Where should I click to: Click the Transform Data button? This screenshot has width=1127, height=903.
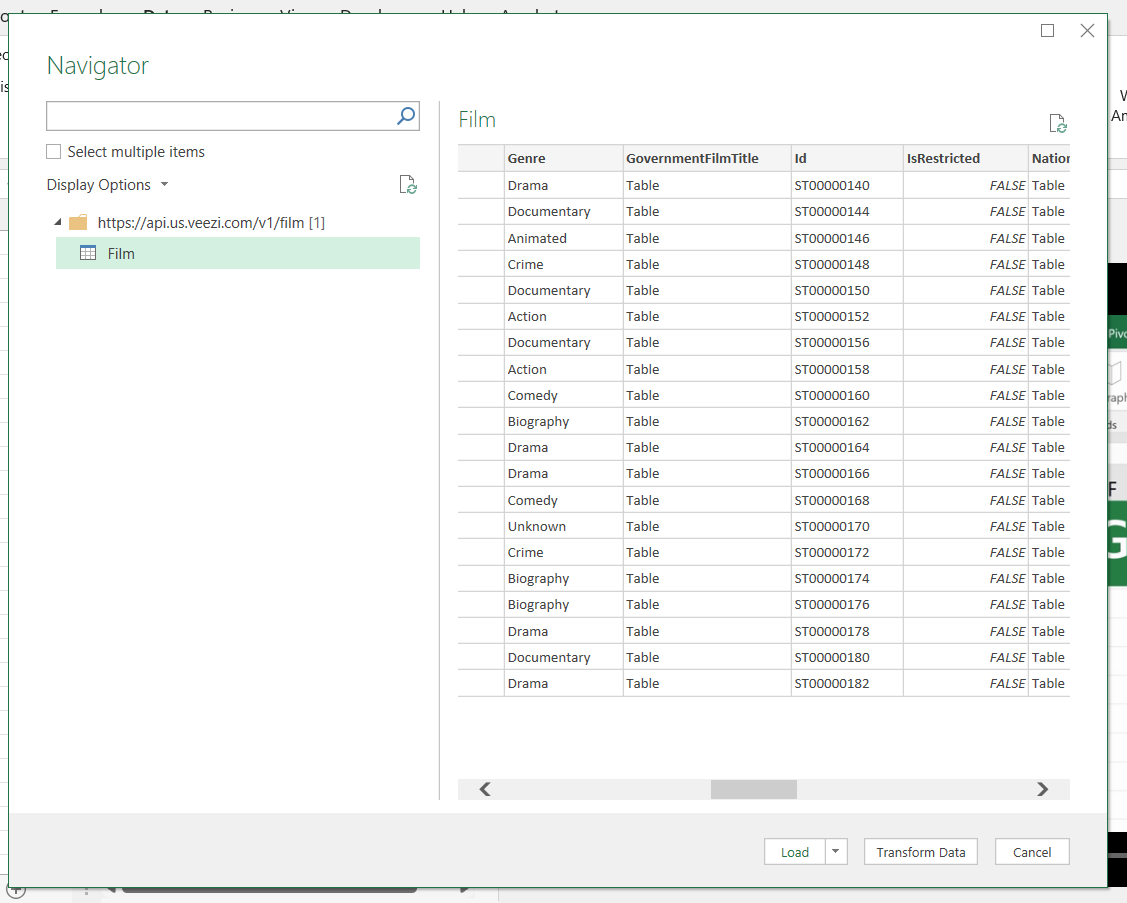920,851
